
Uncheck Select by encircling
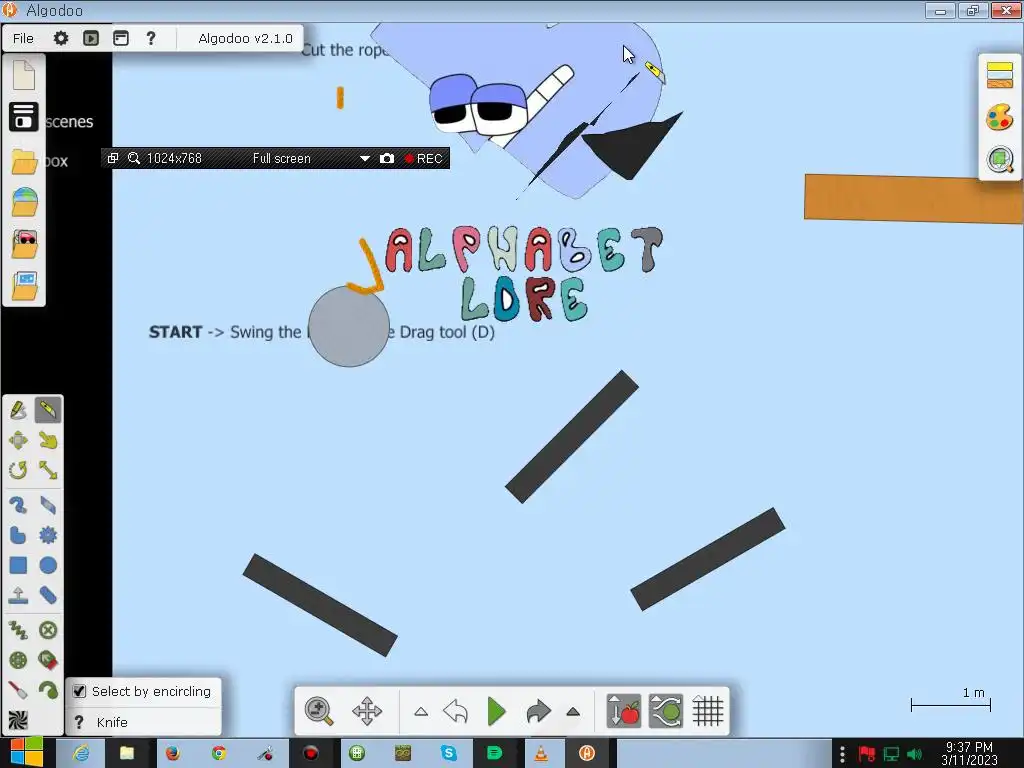[x=79, y=691]
